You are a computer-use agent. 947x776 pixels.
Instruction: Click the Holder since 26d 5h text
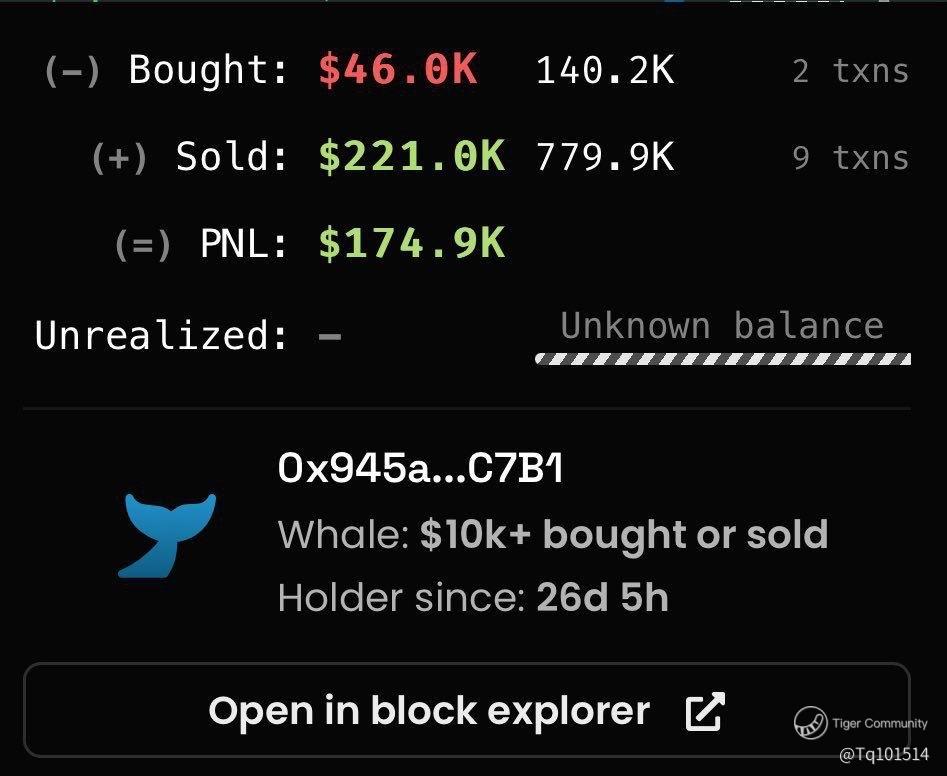473,598
